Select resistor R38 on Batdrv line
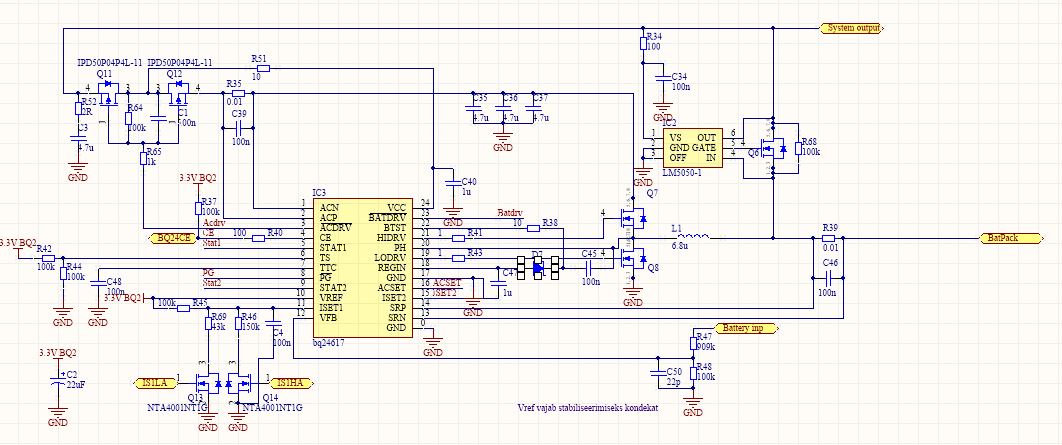Viewport: 1062px width, 445px height. coord(534,228)
